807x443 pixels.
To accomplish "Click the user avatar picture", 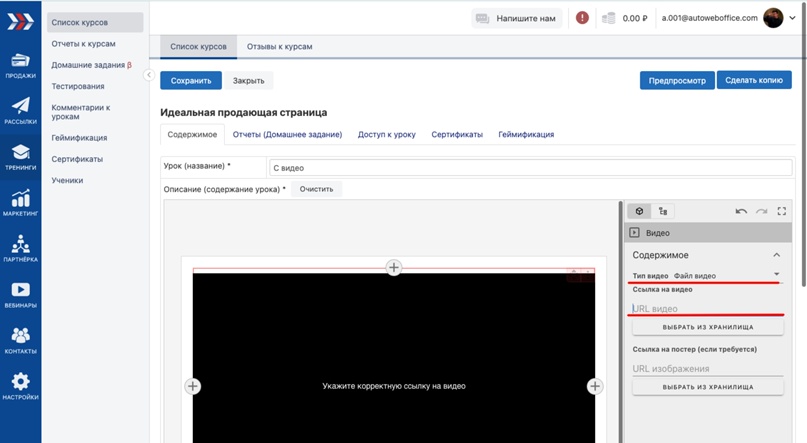I will point(773,18).
